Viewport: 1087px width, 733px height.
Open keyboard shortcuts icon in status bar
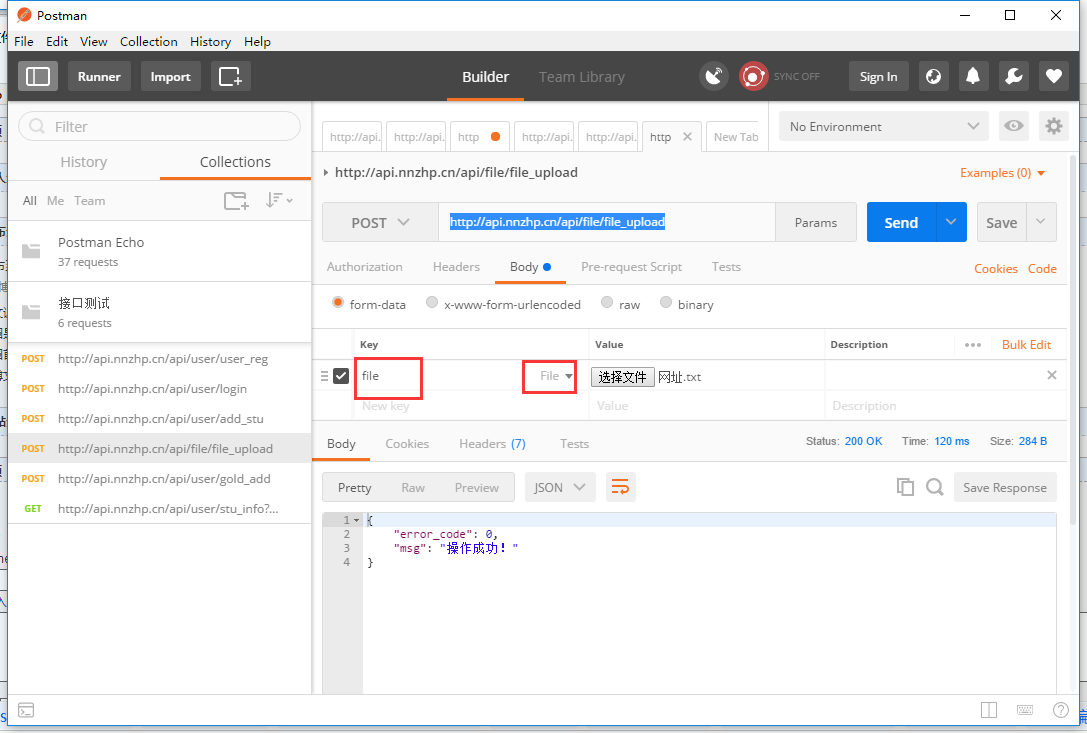click(1025, 710)
